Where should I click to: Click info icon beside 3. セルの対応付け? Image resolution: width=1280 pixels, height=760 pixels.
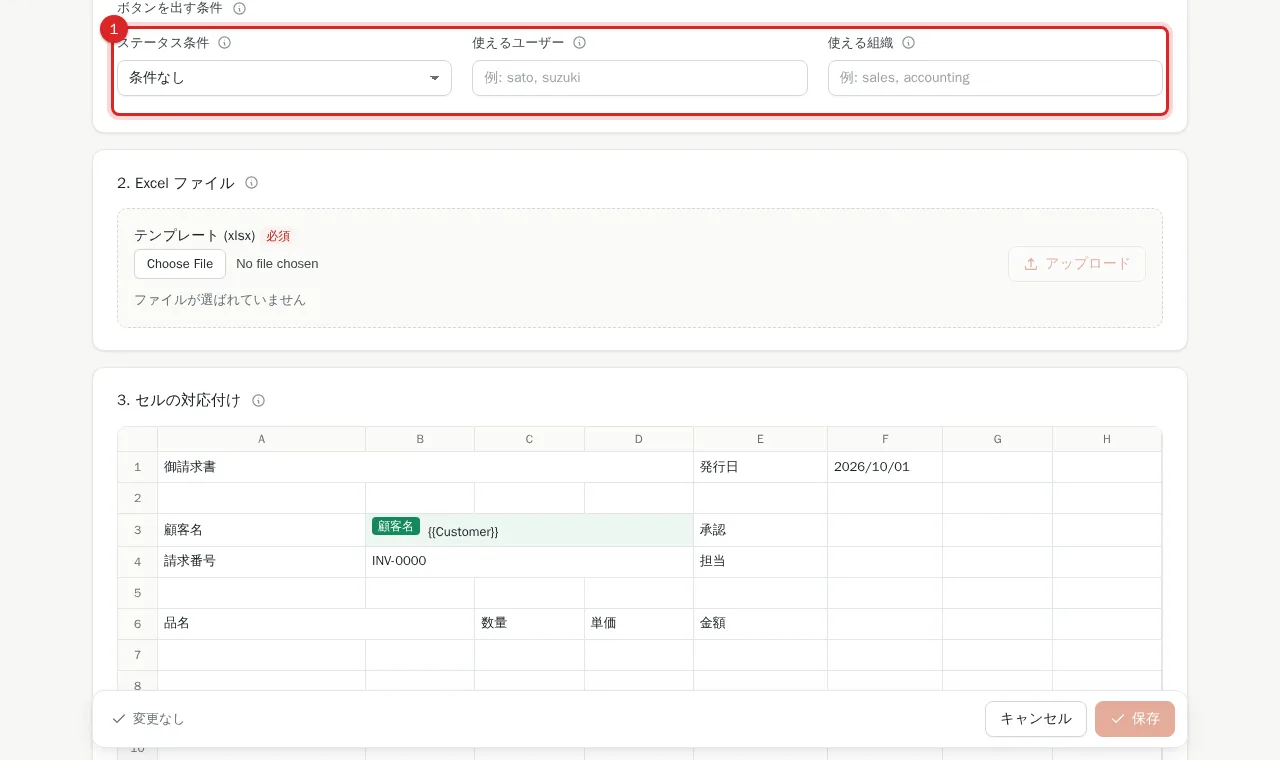click(259, 400)
